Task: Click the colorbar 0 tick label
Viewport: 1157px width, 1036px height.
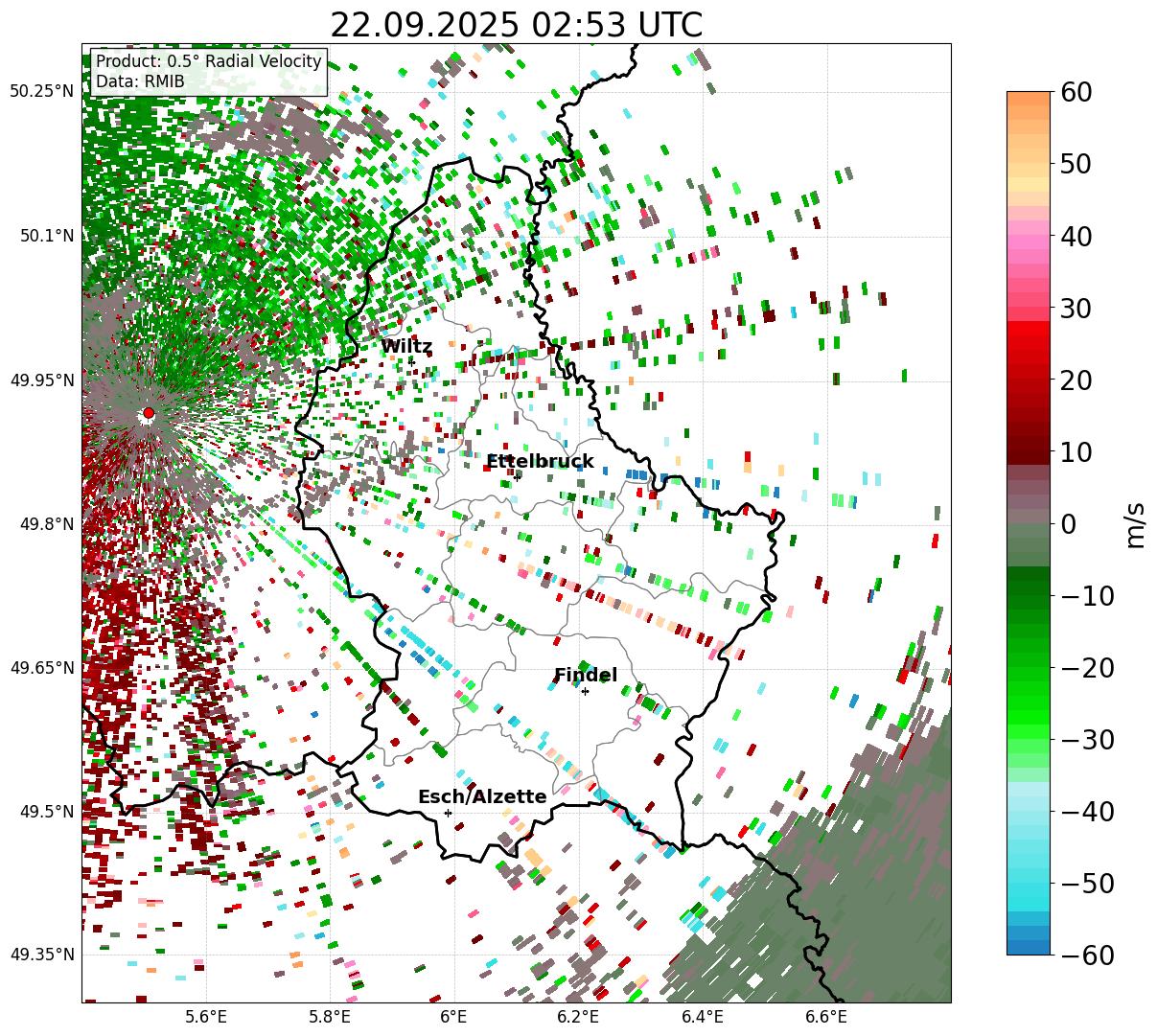Action: (x=1069, y=523)
